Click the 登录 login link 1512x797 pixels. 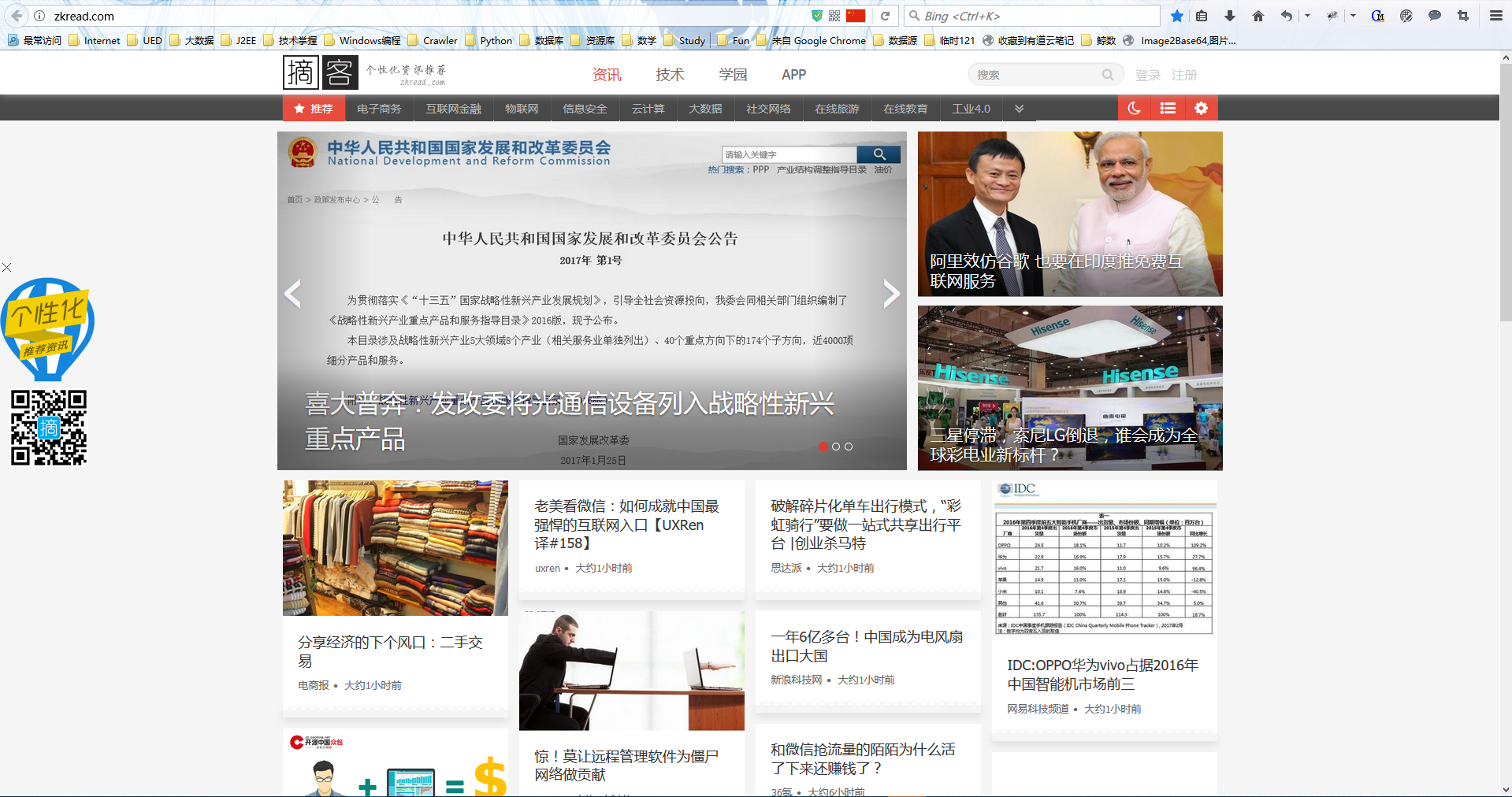[x=1148, y=75]
